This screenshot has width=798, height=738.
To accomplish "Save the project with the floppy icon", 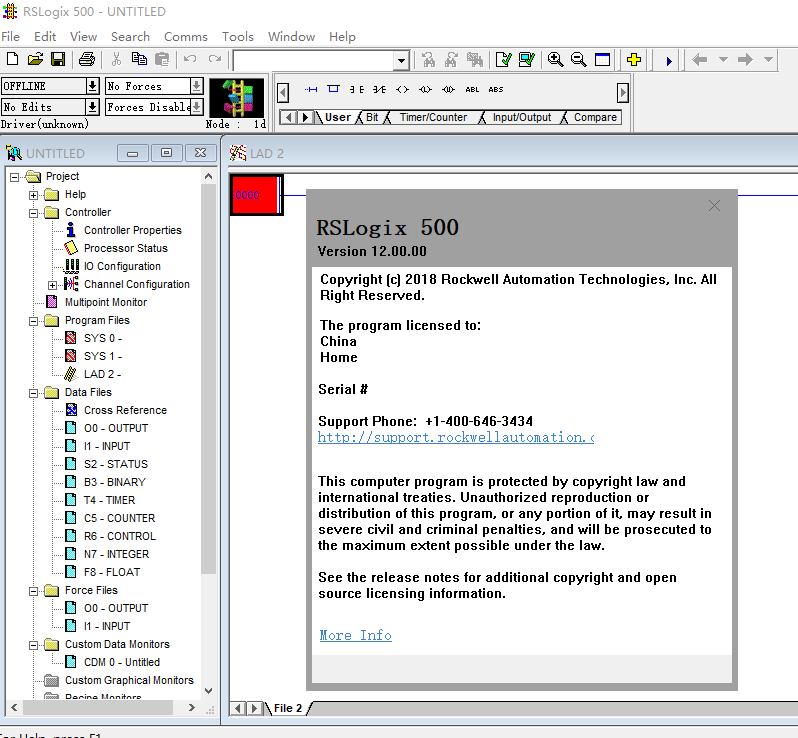I will (x=57, y=60).
